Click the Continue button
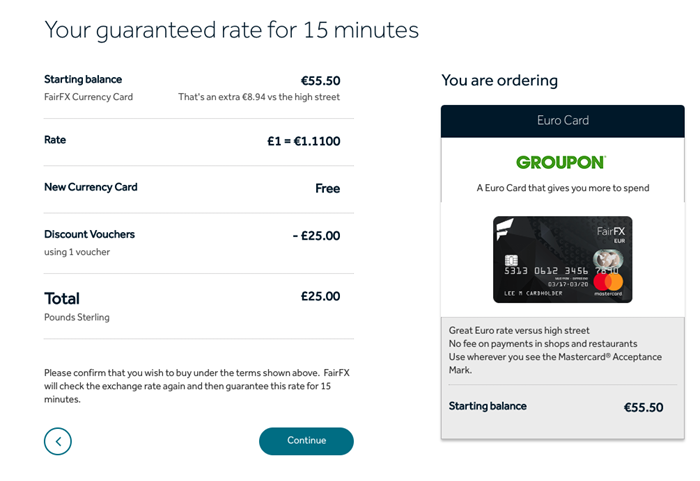 coord(306,441)
